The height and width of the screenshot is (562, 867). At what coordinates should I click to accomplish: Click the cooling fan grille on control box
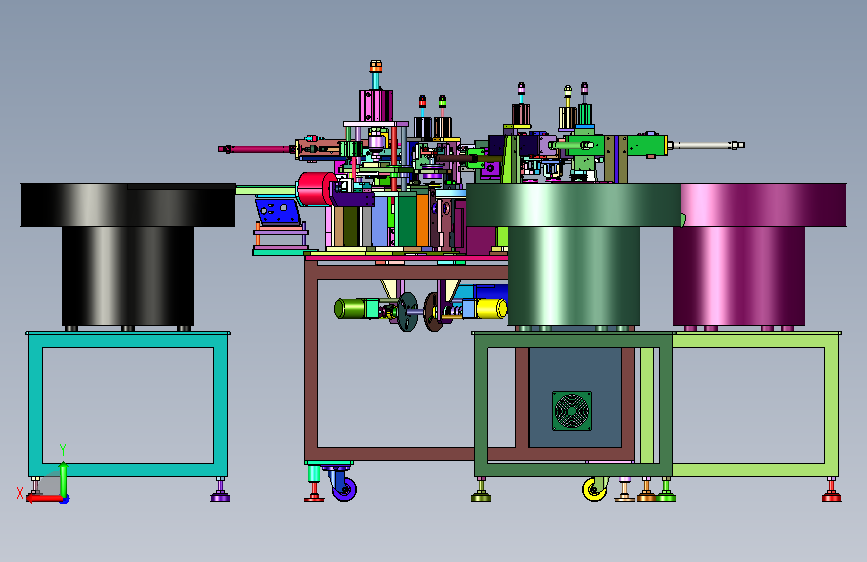coord(572,411)
